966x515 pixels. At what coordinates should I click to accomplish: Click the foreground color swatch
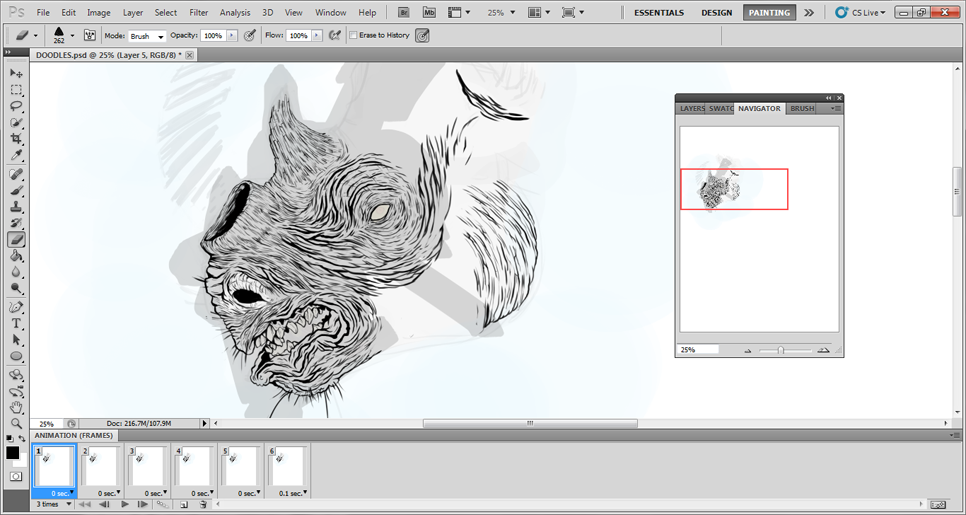[12, 453]
